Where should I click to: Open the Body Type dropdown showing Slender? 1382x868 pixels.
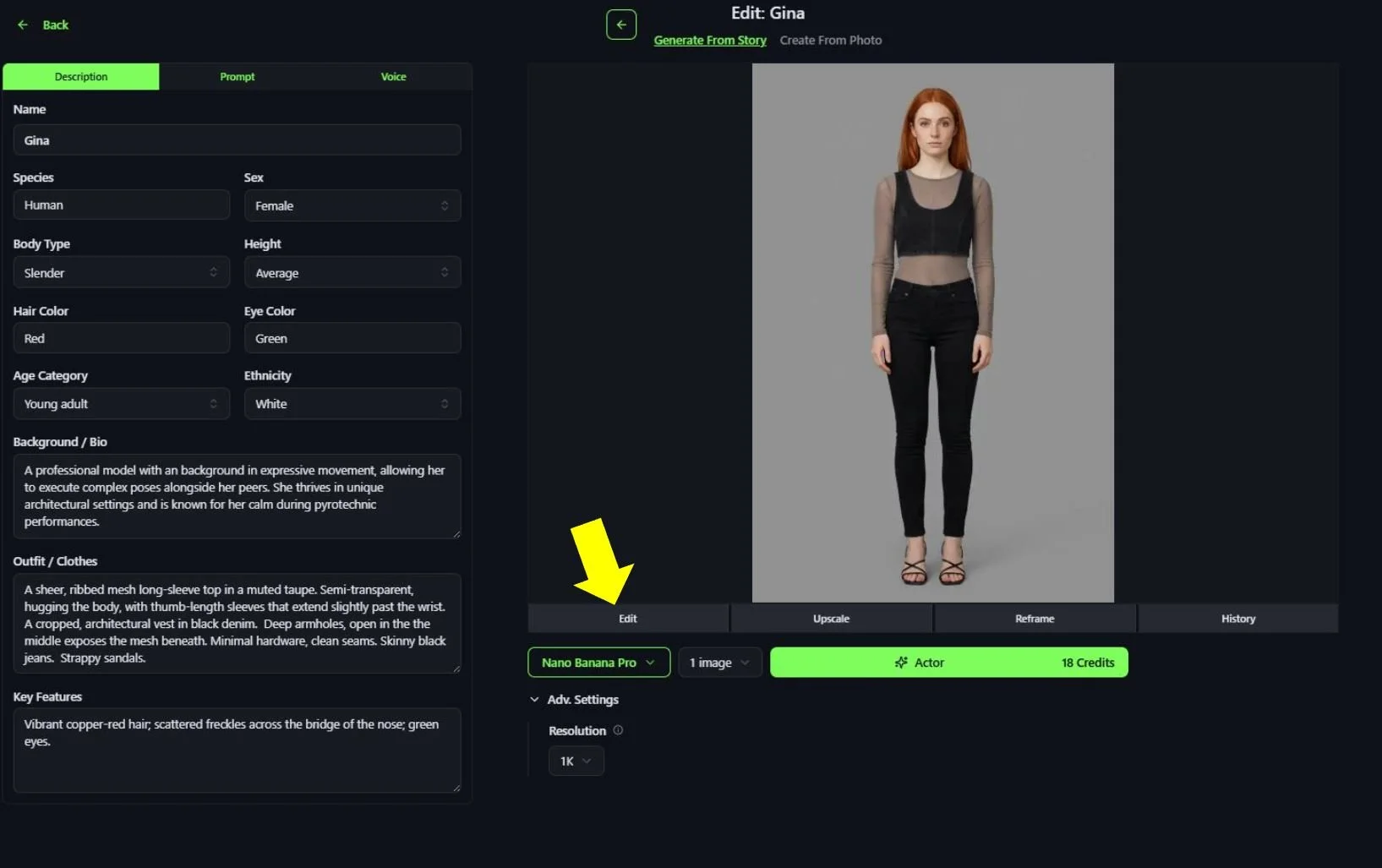pos(121,272)
